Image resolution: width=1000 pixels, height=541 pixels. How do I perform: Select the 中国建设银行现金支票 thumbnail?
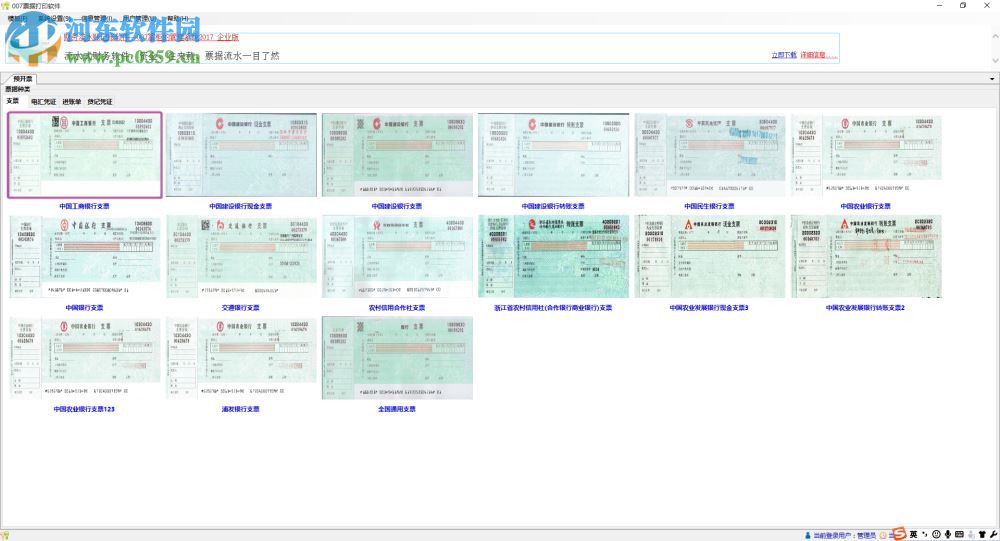pos(241,155)
